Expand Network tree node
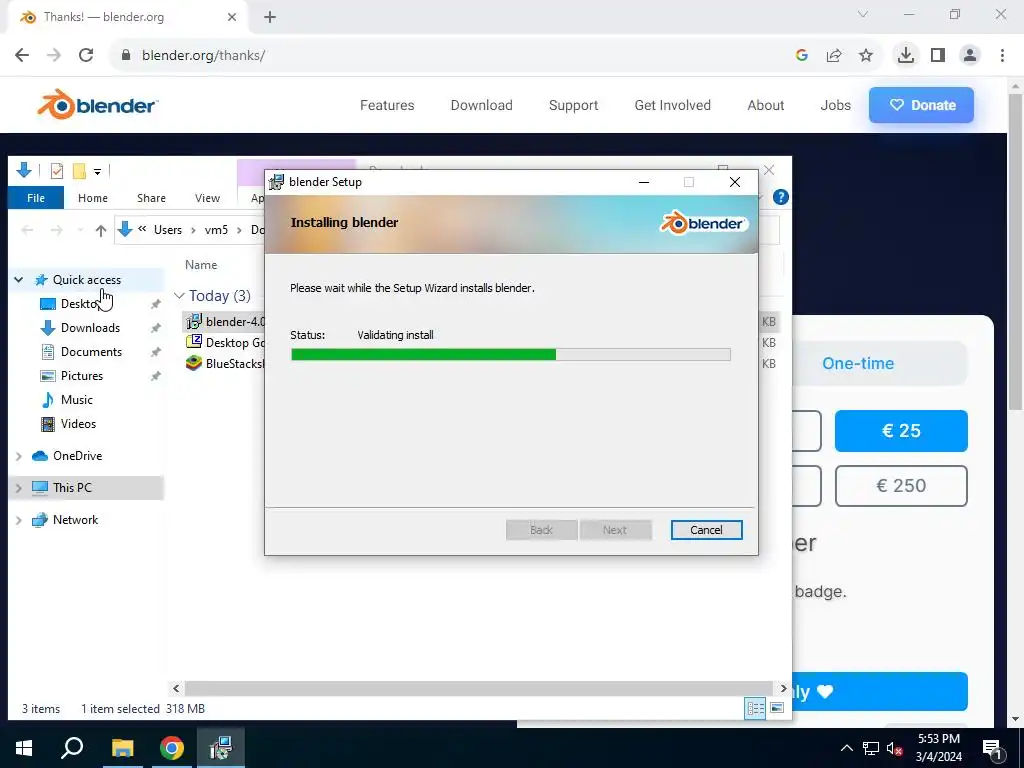Viewport: 1024px width, 768px height. pos(19,520)
